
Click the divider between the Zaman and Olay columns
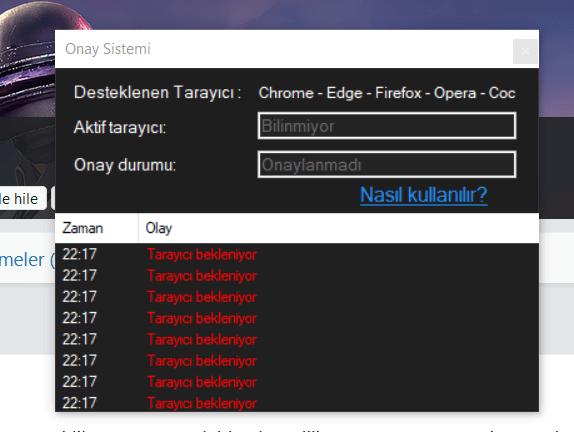point(138,228)
